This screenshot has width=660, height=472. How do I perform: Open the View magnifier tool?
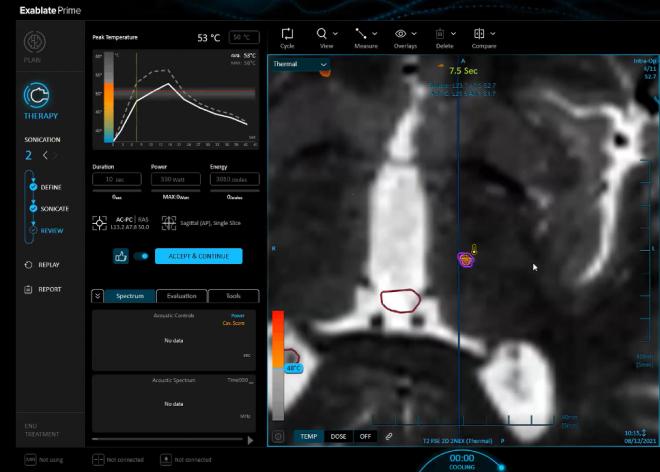click(x=322, y=34)
